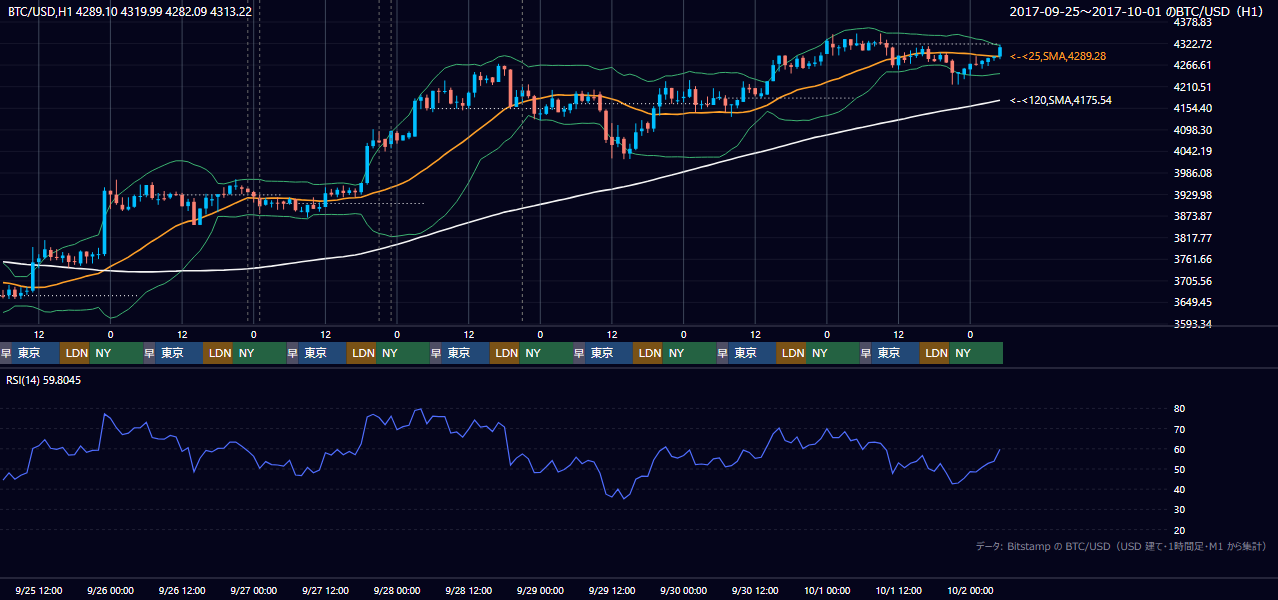Click the price axis value 3929.98
The image size is (1278, 600).
(x=1191, y=195)
